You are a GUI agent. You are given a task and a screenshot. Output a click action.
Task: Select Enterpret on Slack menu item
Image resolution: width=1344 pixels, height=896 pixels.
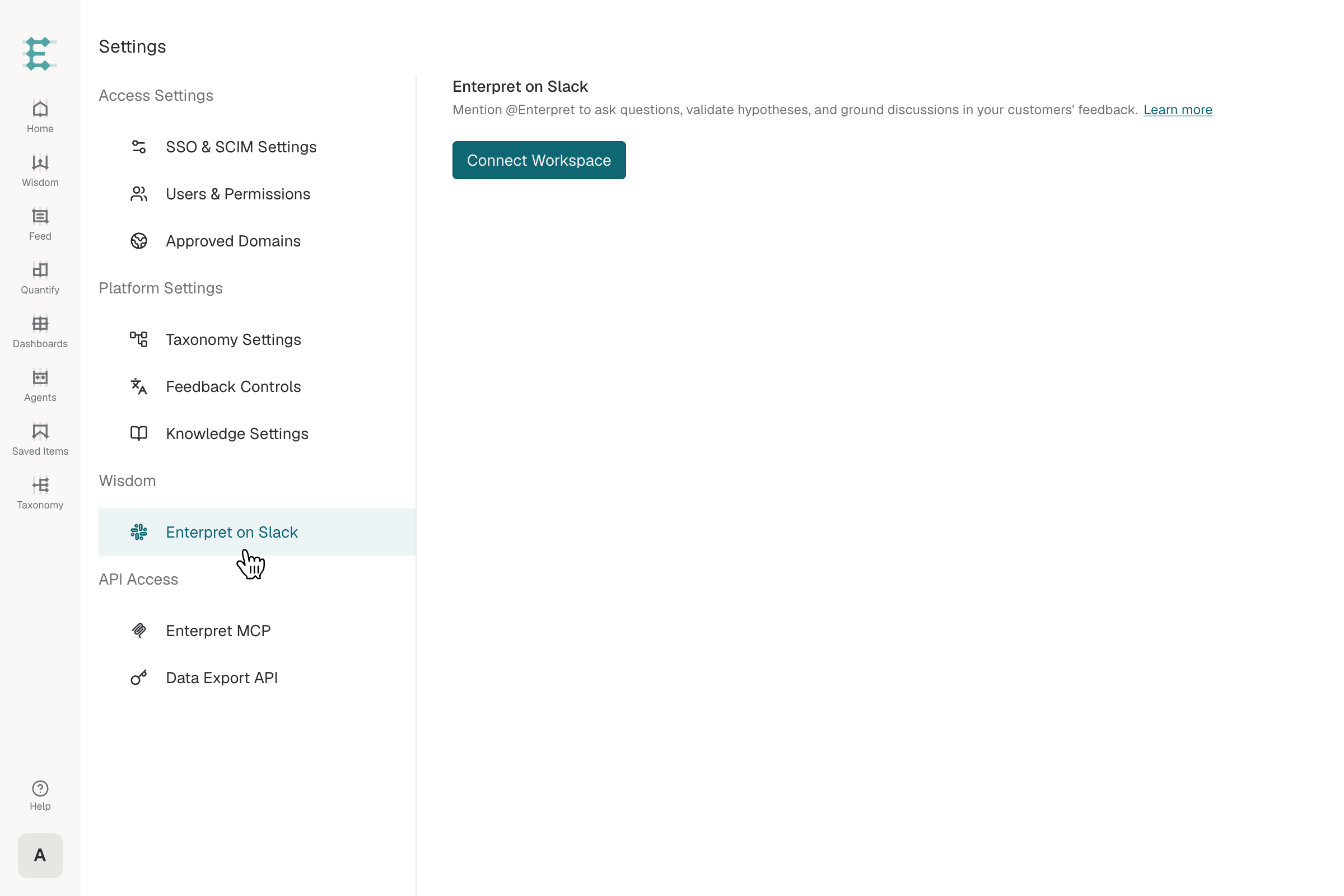(x=257, y=532)
